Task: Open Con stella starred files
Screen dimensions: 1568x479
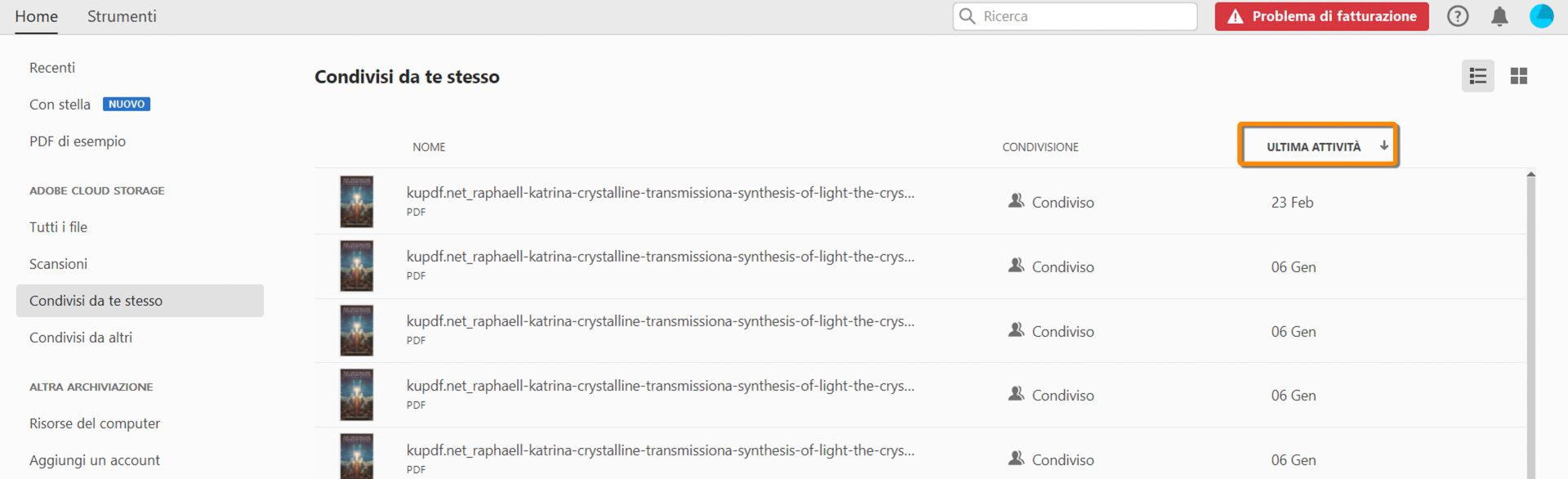Action: 60,105
